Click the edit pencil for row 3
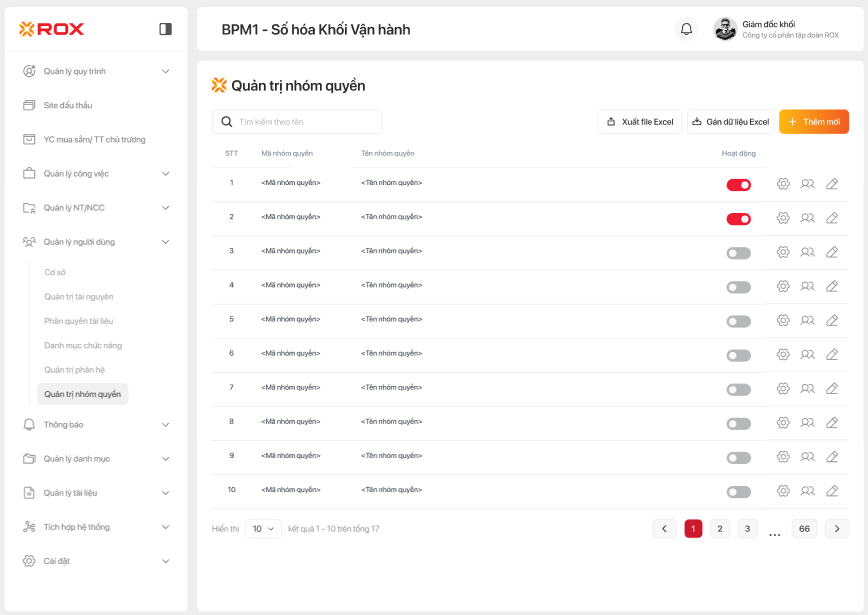This screenshot has width=868, height=615. coord(832,252)
